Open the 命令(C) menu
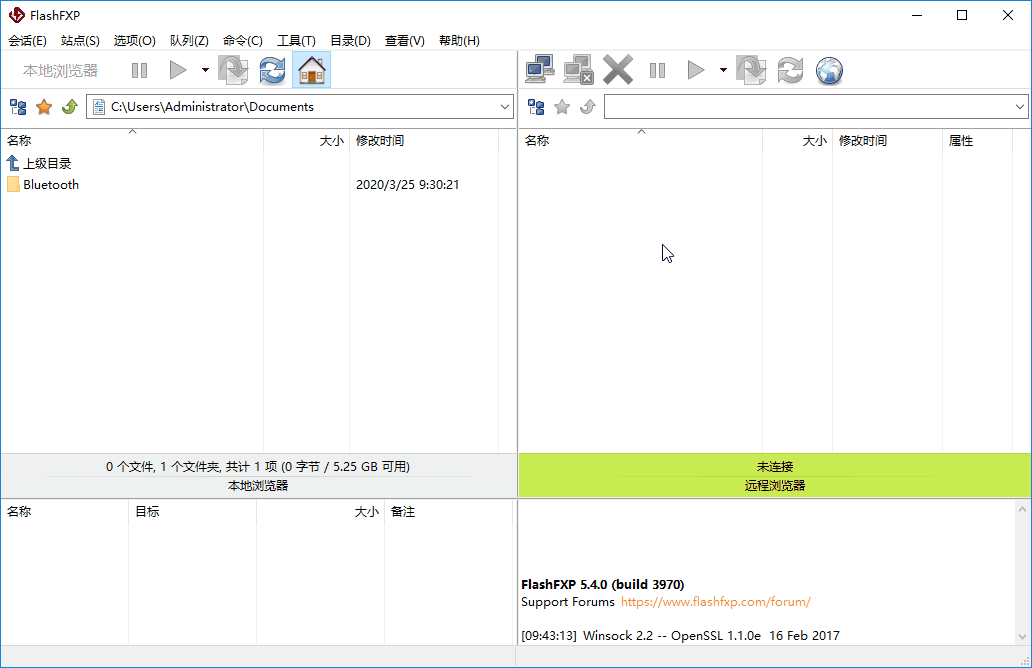This screenshot has width=1032, height=668. coord(243,41)
